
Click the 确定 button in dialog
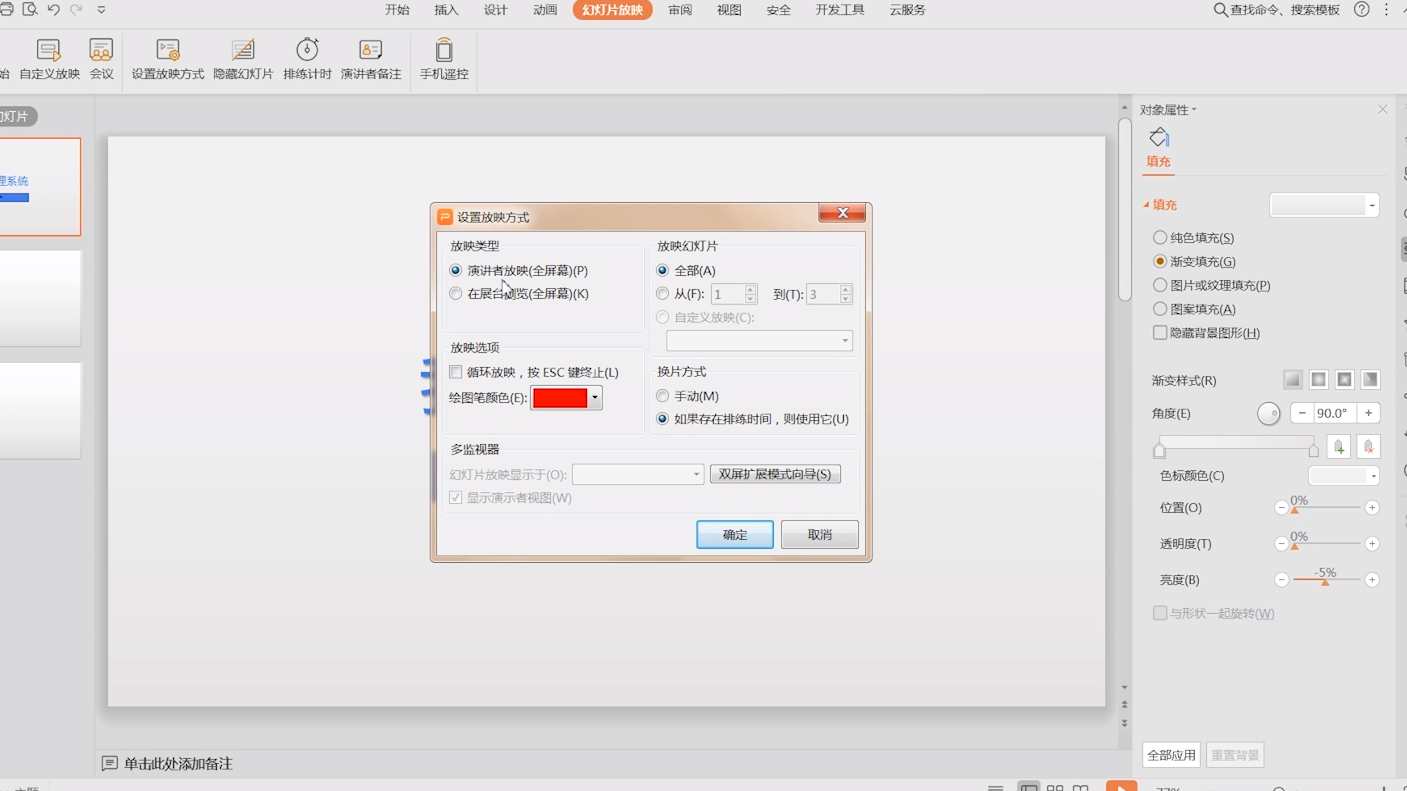(x=734, y=535)
